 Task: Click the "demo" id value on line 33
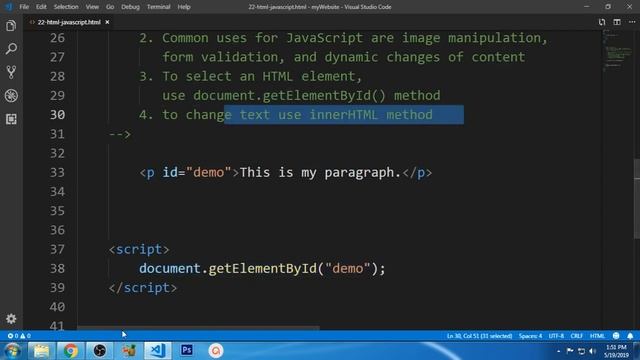point(209,172)
